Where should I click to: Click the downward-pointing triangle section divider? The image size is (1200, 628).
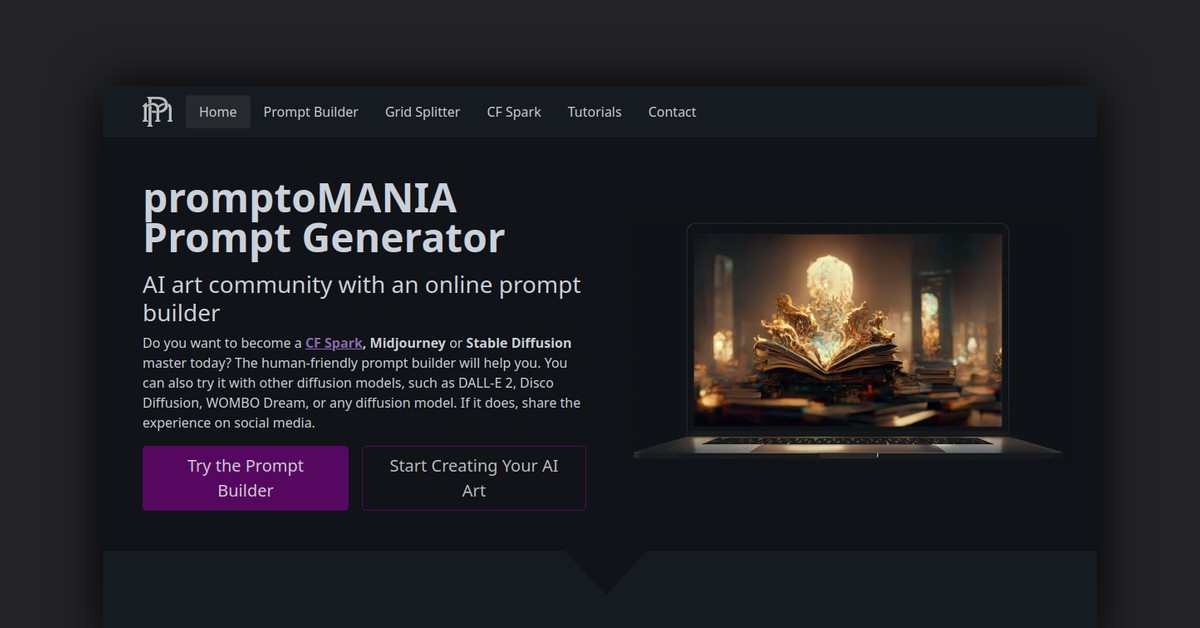606,572
